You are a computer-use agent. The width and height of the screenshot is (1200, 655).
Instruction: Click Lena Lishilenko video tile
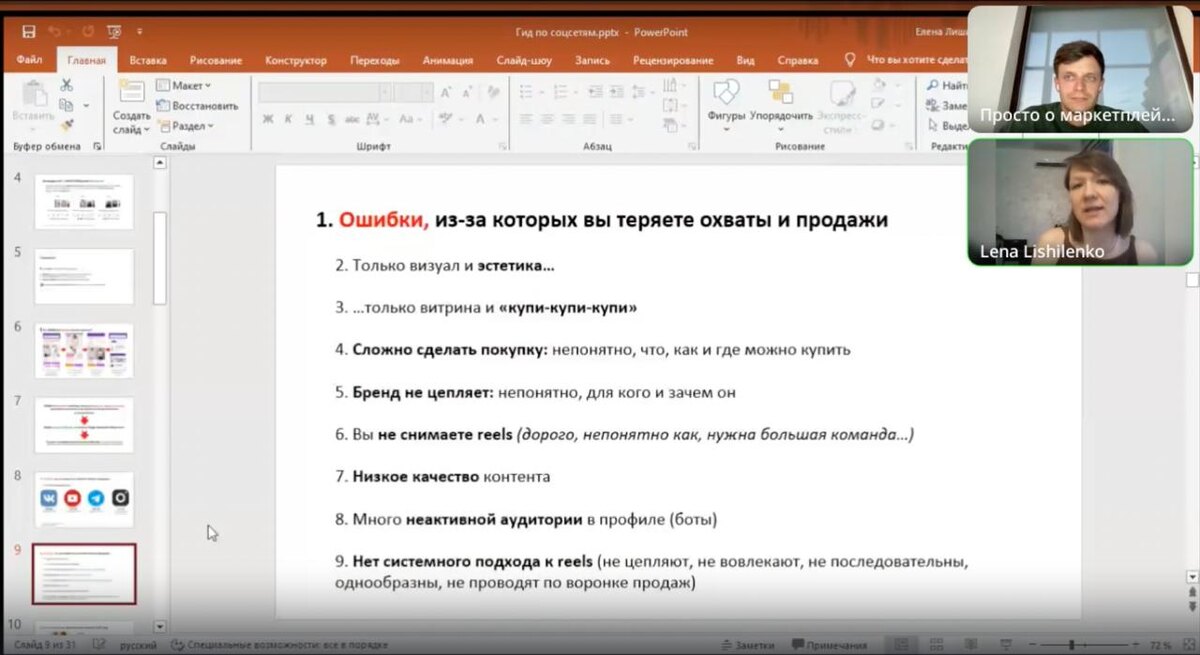point(1080,202)
